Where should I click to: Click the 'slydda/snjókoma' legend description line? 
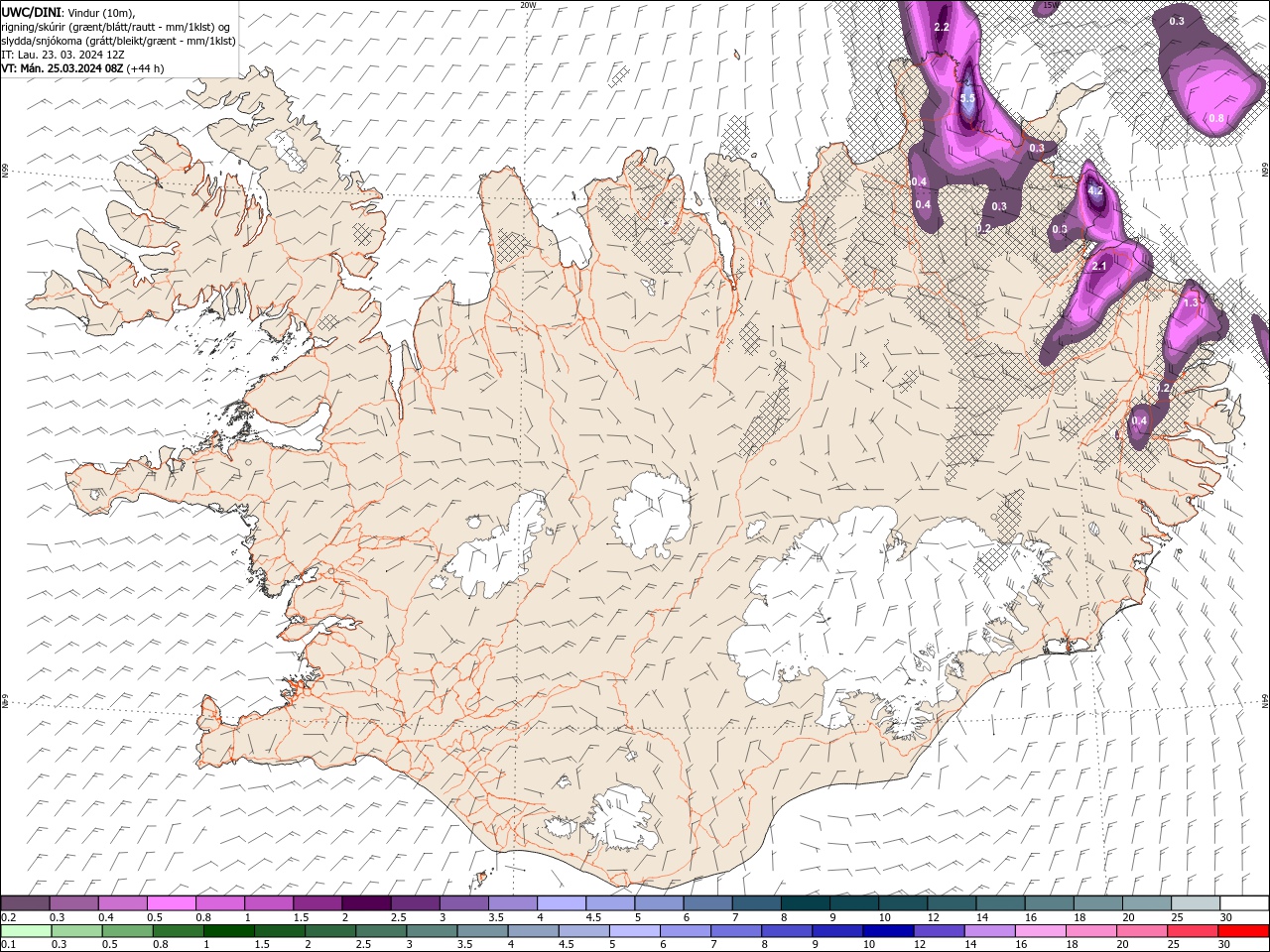point(117,41)
